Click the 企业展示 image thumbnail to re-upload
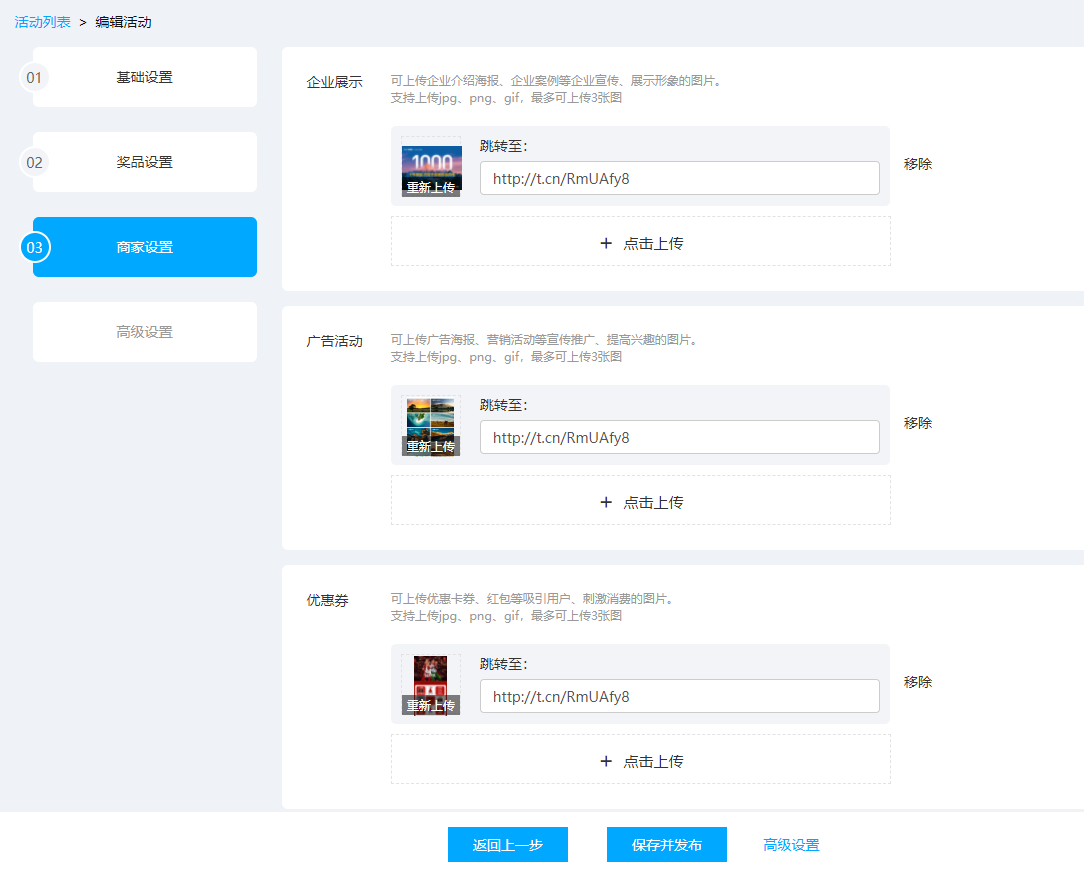The image size is (1084, 871). (431, 167)
